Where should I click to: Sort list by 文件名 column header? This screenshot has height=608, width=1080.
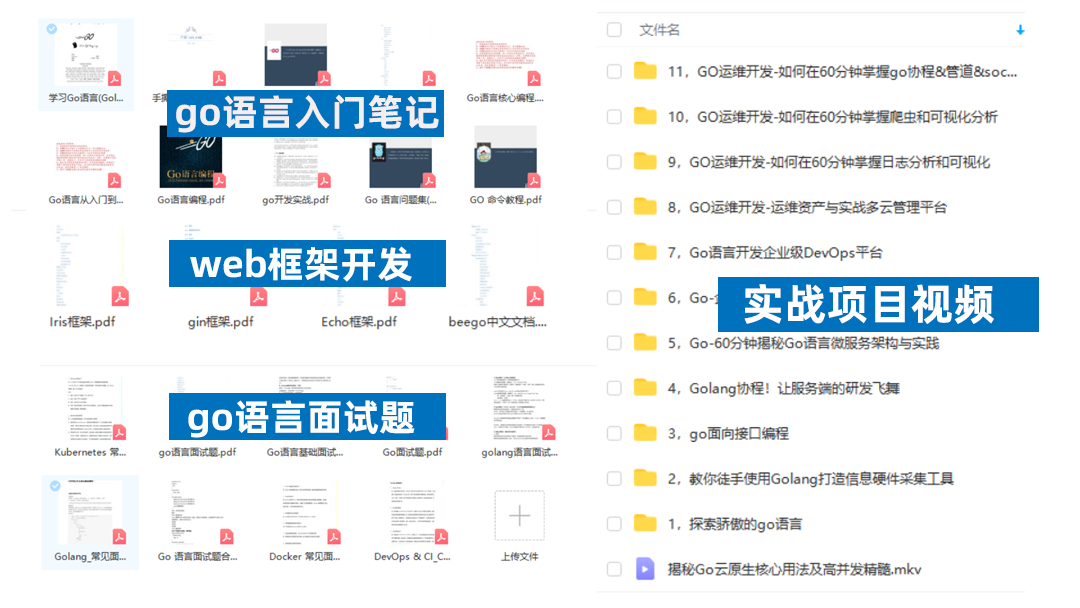(660, 30)
